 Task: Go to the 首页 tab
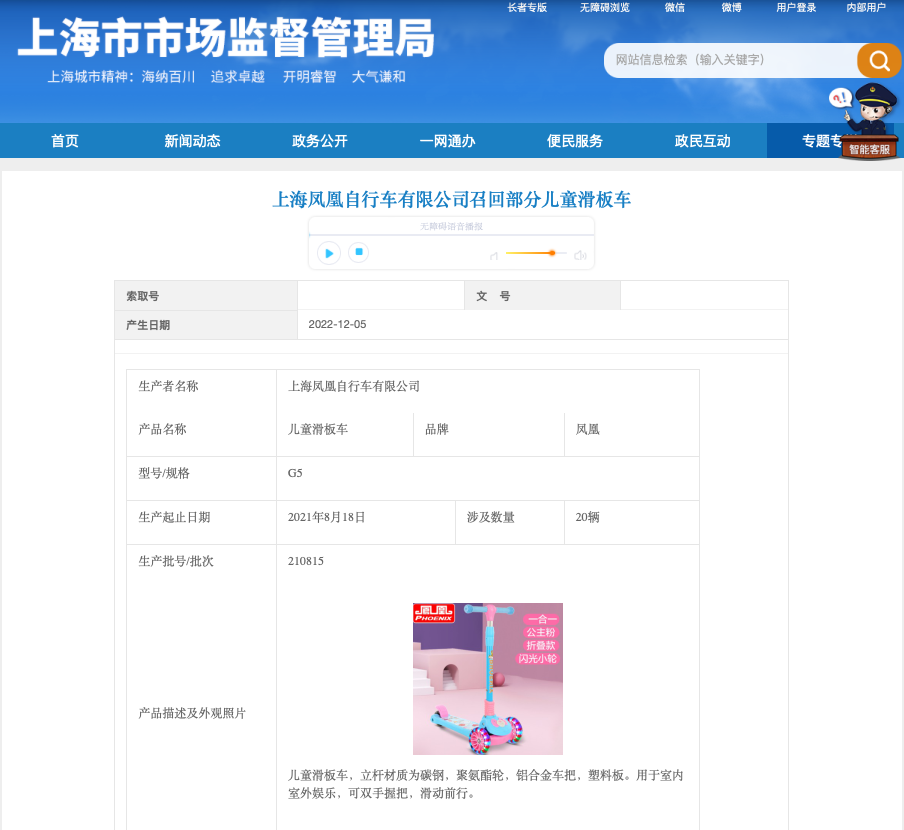[x=65, y=141]
